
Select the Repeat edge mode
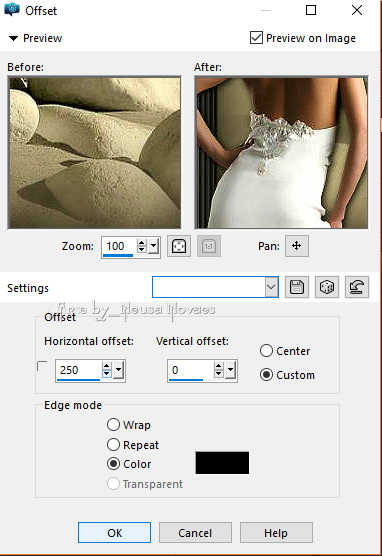click(x=113, y=444)
